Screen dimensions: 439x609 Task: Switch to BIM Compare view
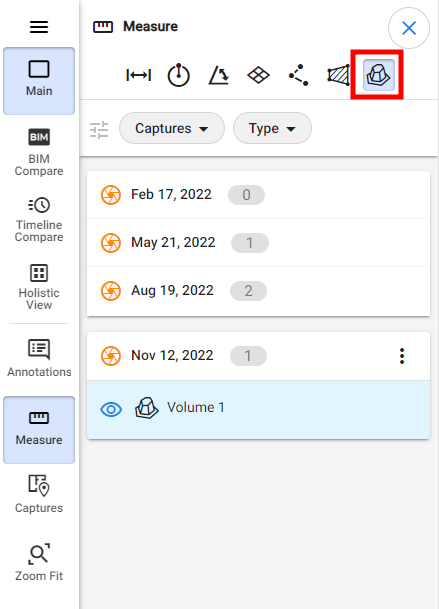[39, 152]
